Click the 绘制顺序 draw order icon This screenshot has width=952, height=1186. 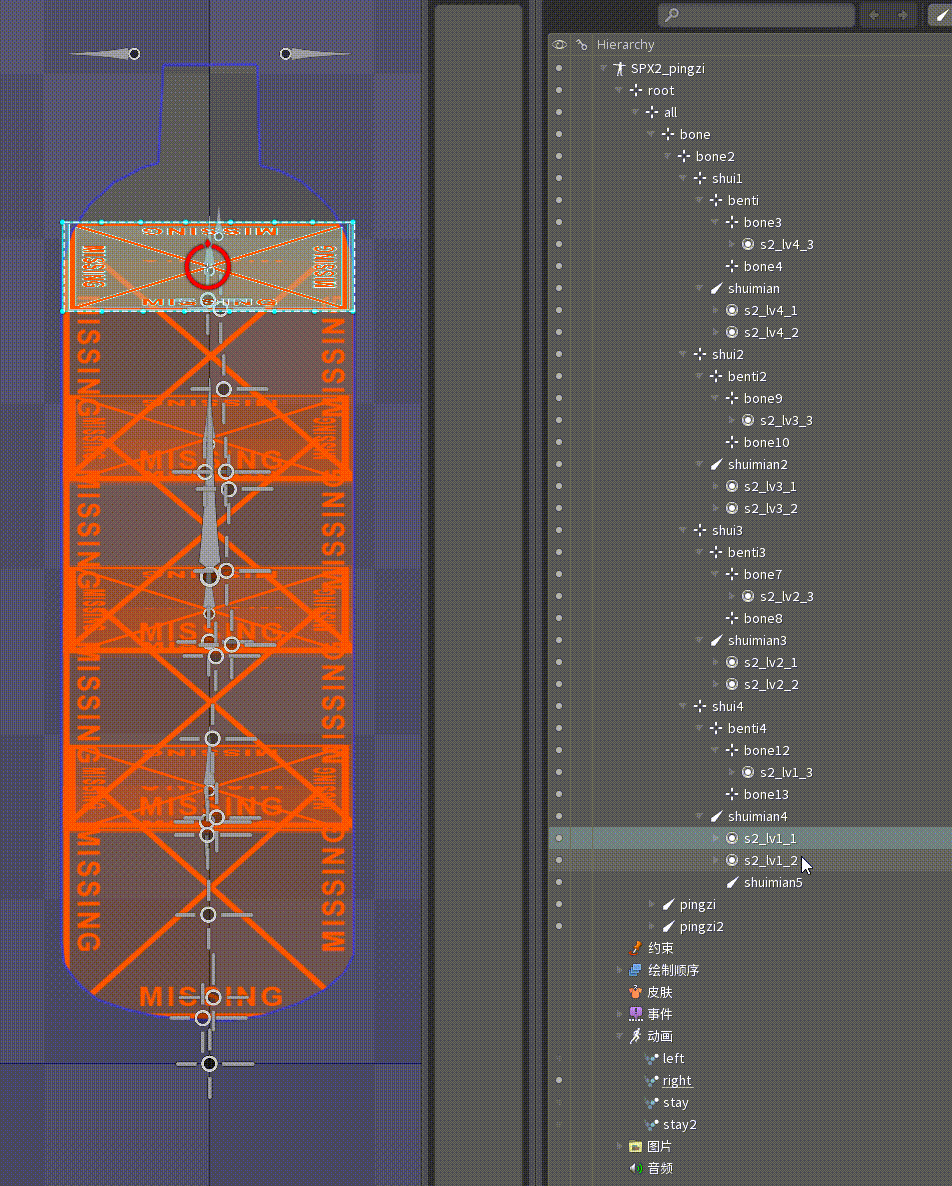coord(636,969)
